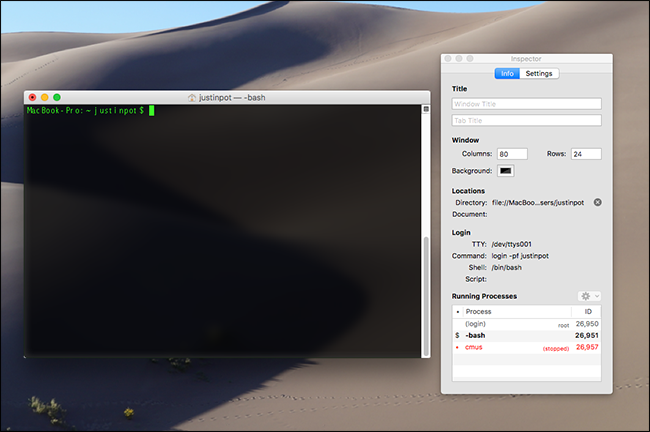
Task: Select the (login) process row
Action: coord(526,324)
